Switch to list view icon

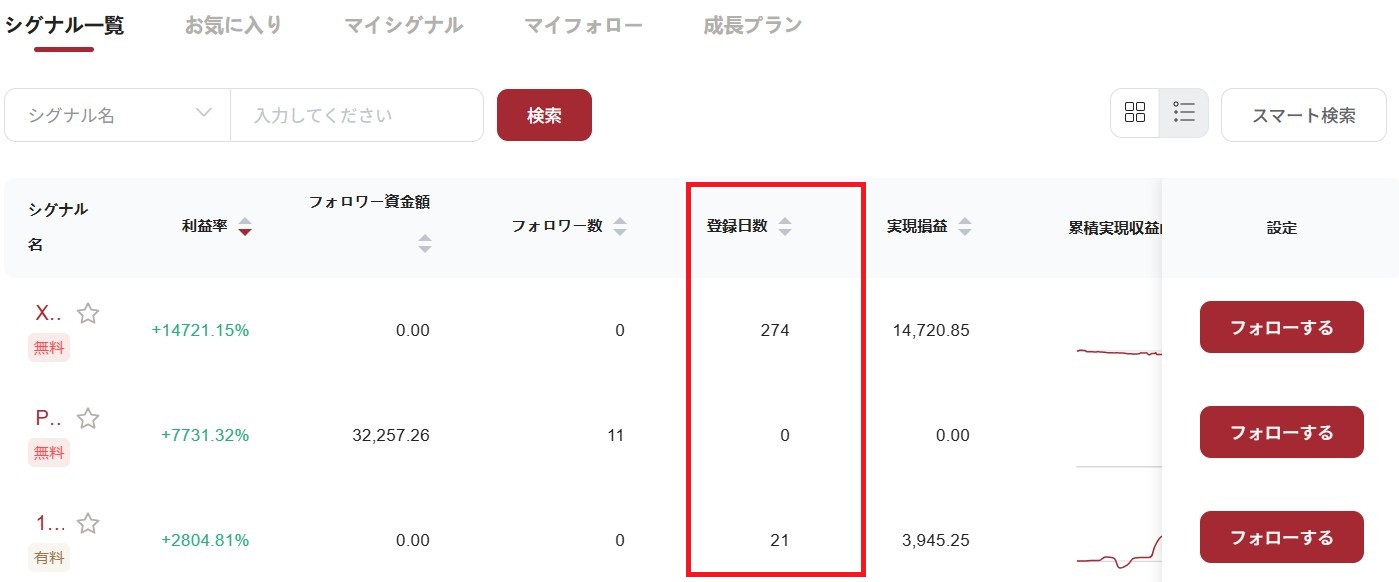click(1184, 113)
